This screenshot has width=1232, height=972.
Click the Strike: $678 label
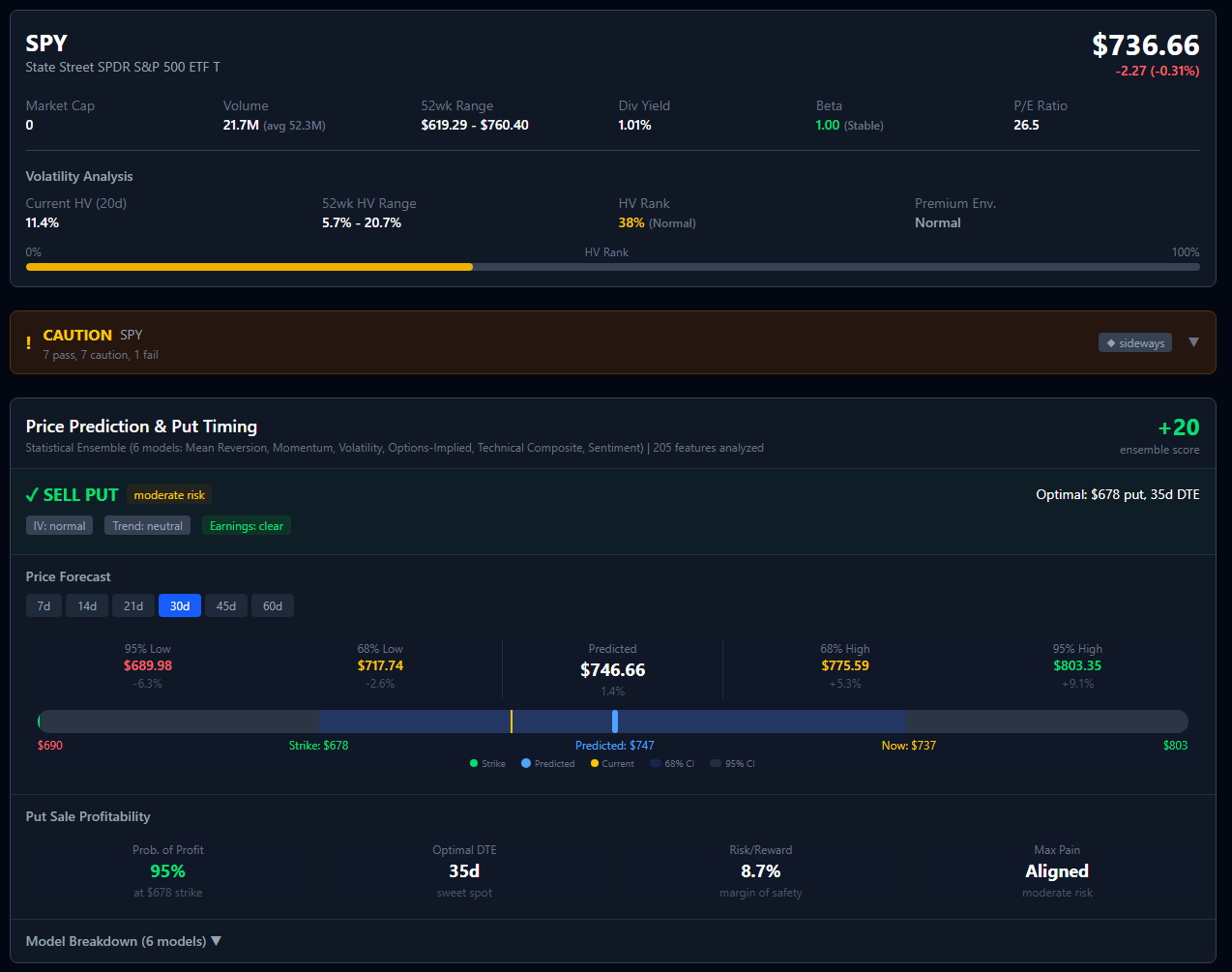coord(318,746)
